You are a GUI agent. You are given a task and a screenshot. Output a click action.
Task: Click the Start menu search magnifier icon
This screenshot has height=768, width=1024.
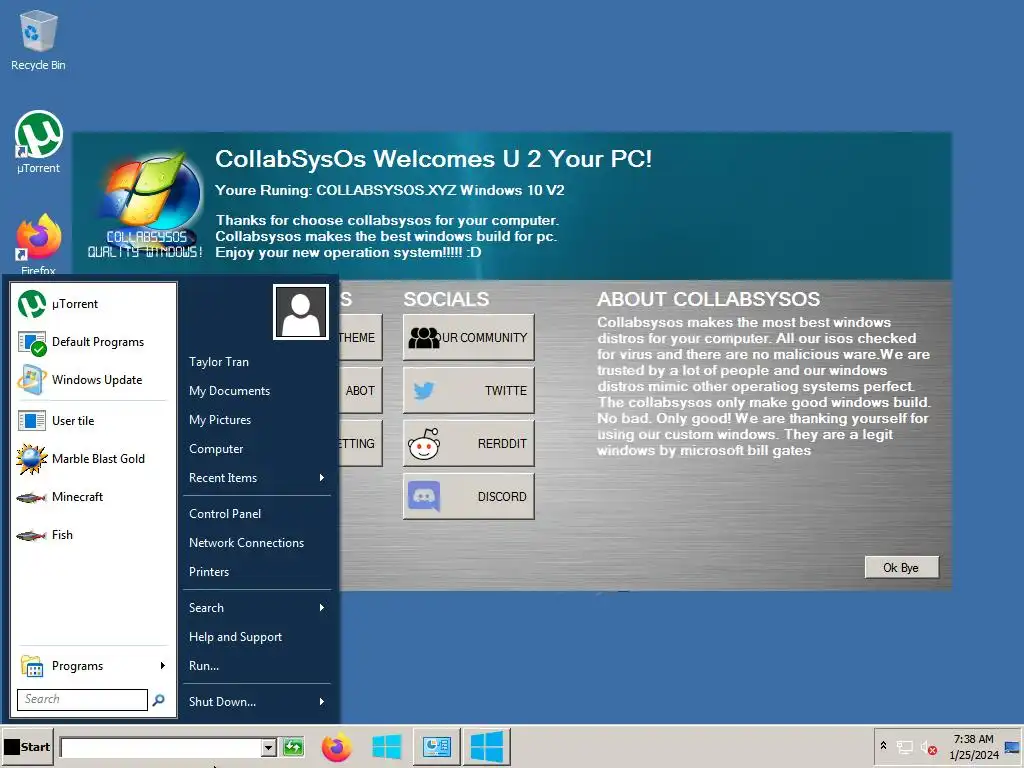pos(159,699)
